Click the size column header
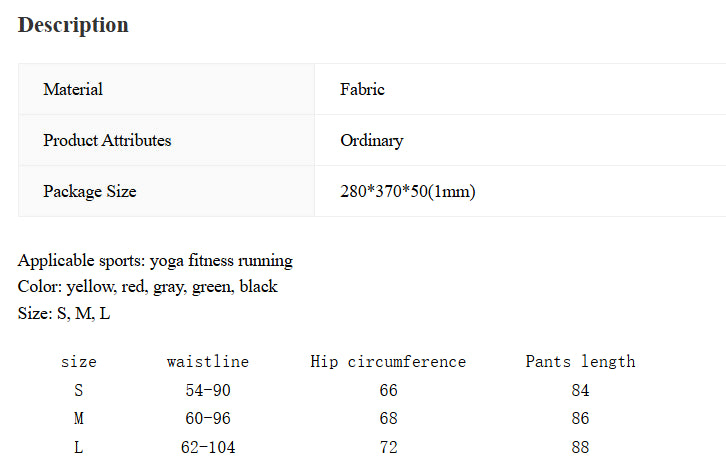The width and height of the screenshot is (726, 461). pos(79,362)
